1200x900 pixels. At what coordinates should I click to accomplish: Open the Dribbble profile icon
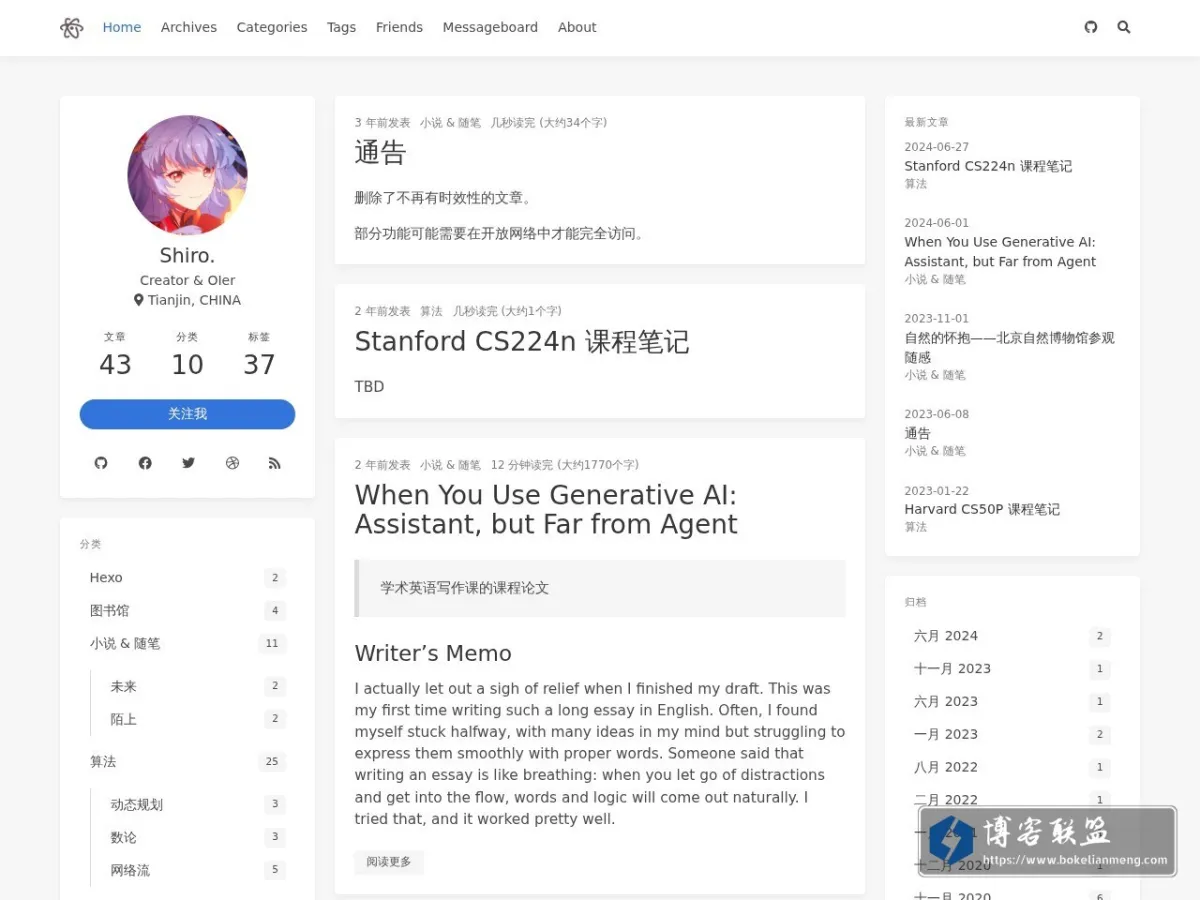(233, 463)
